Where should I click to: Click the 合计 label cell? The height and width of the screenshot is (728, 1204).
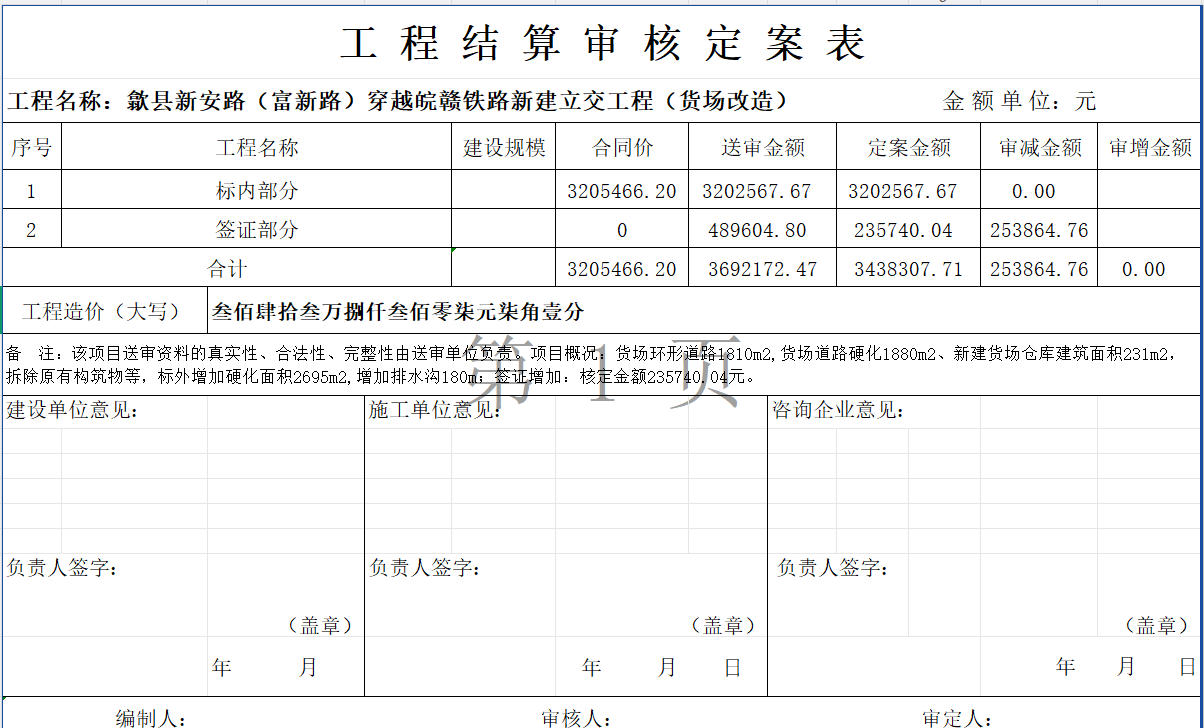click(227, 268)
